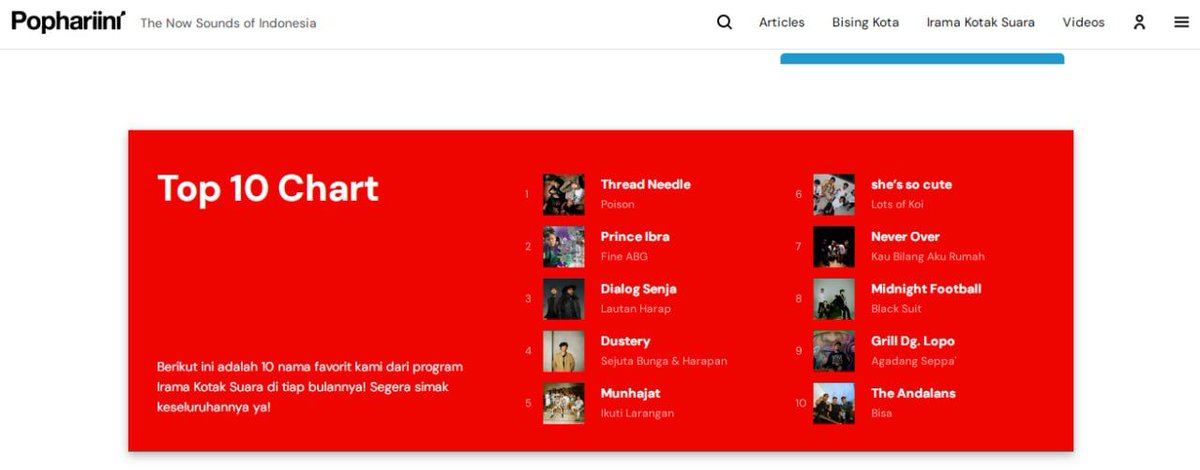Click the Top 10 Chart heading
The height and width of the screenshot is (470, 1200).
coord(268,188)
